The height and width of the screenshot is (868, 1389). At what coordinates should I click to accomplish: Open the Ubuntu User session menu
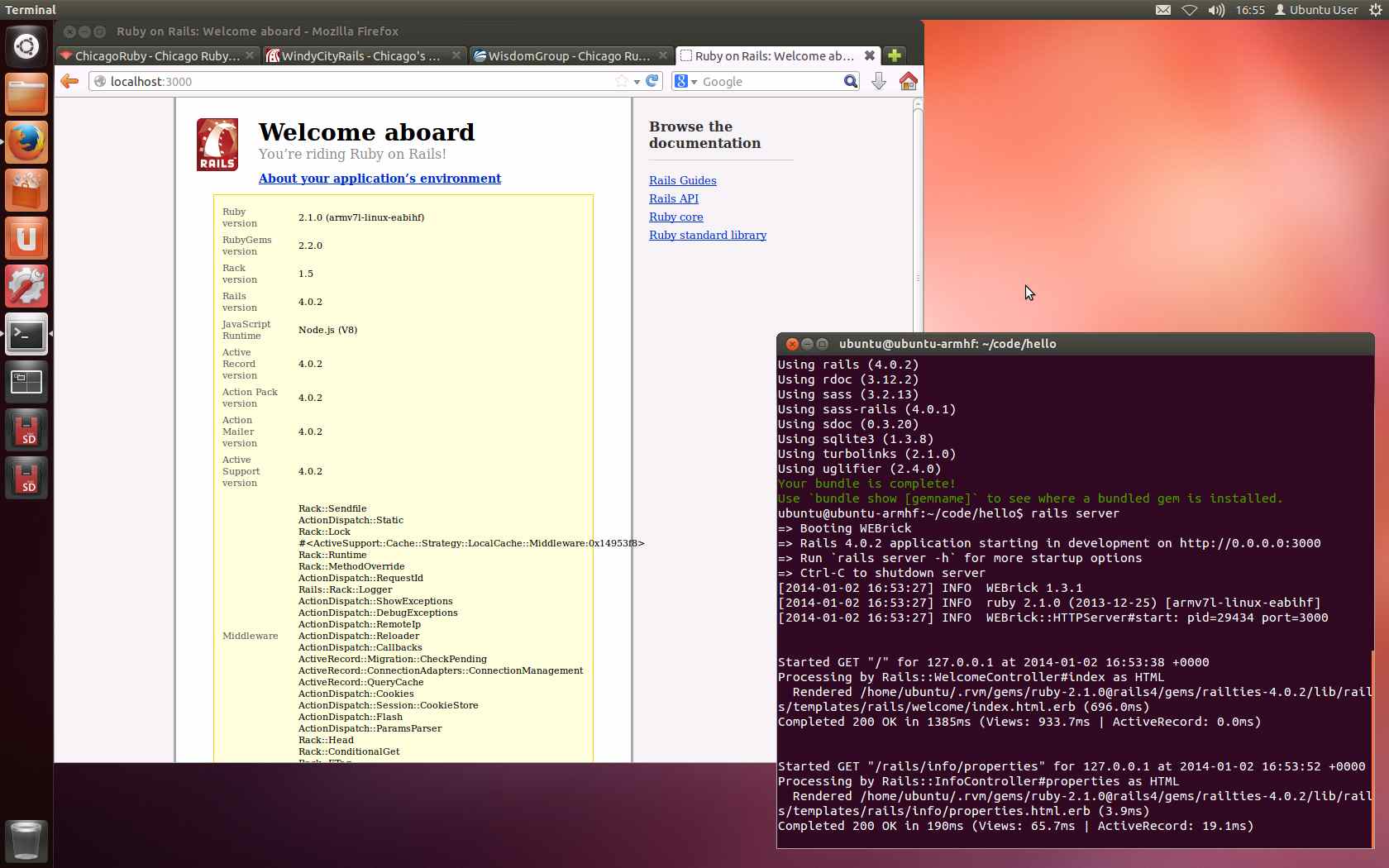[x=1316, y=10]
